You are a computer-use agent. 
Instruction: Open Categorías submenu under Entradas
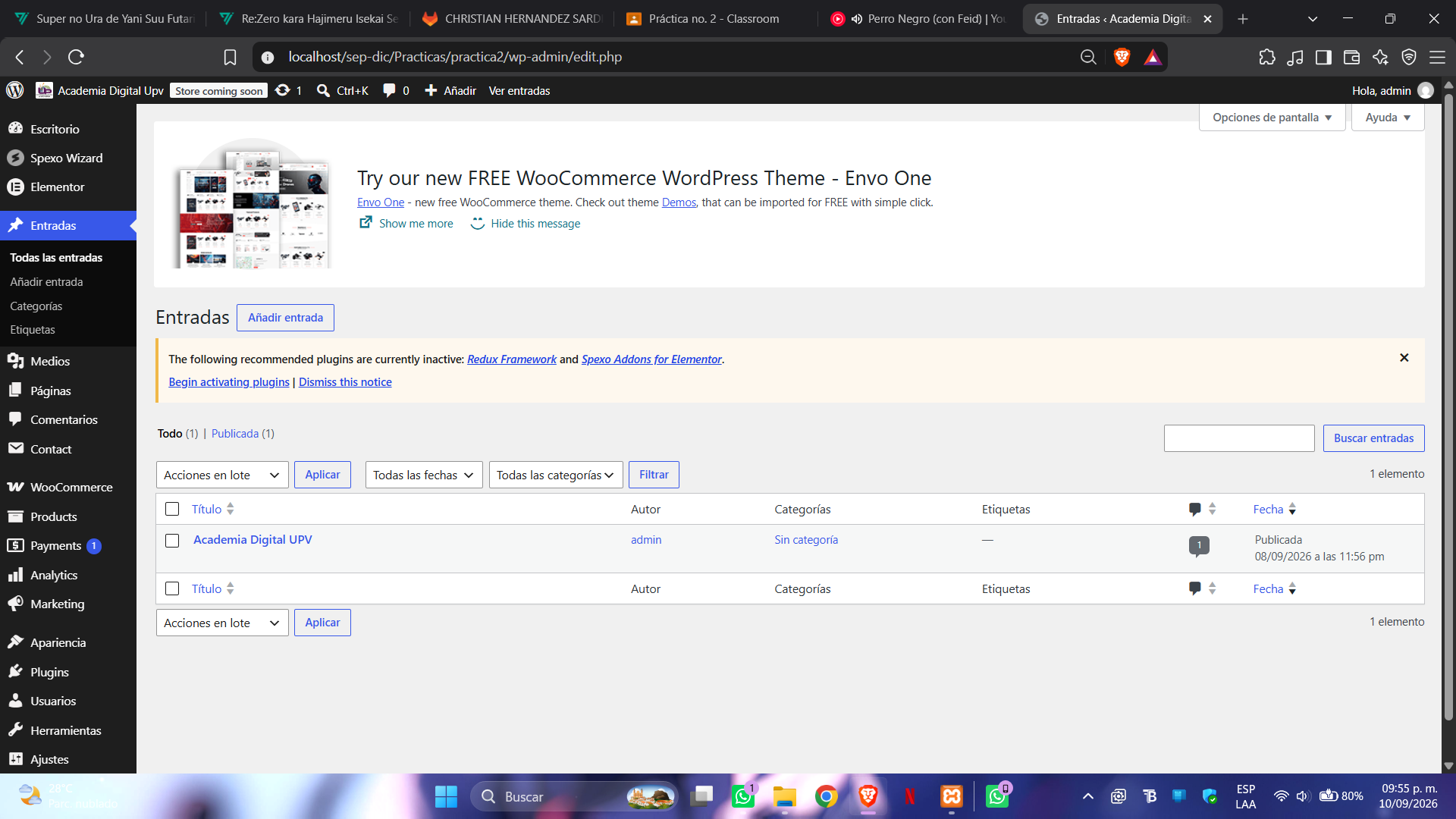coord(36,306)
